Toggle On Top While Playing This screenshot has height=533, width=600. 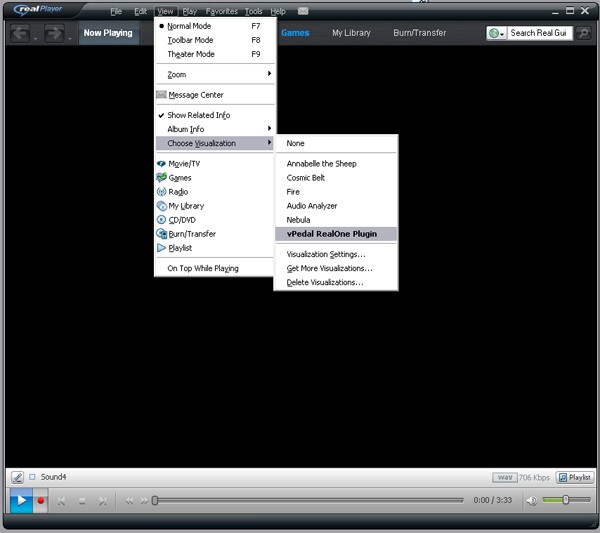pos(215,268)
